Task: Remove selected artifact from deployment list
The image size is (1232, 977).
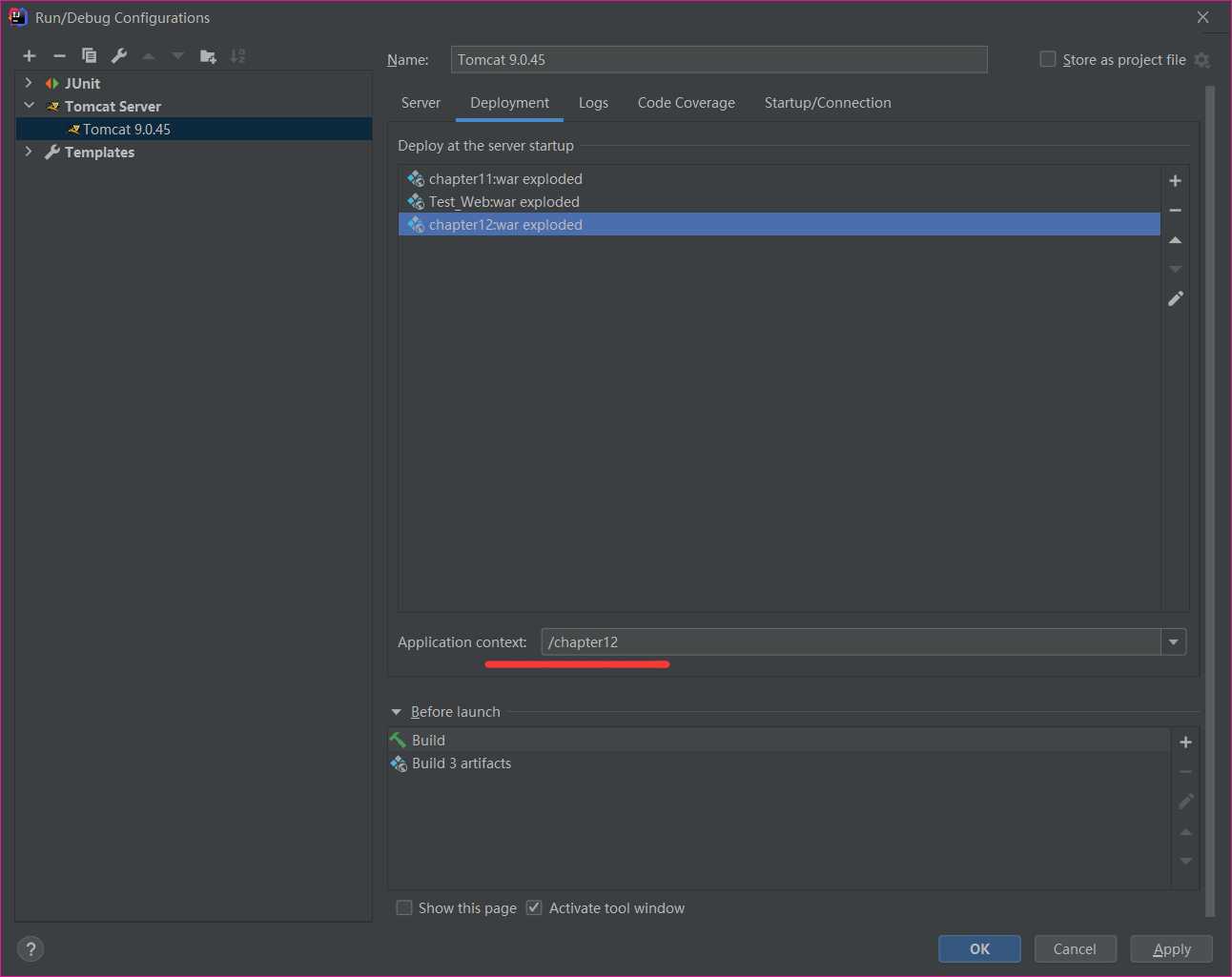Action: point(1175,211)
